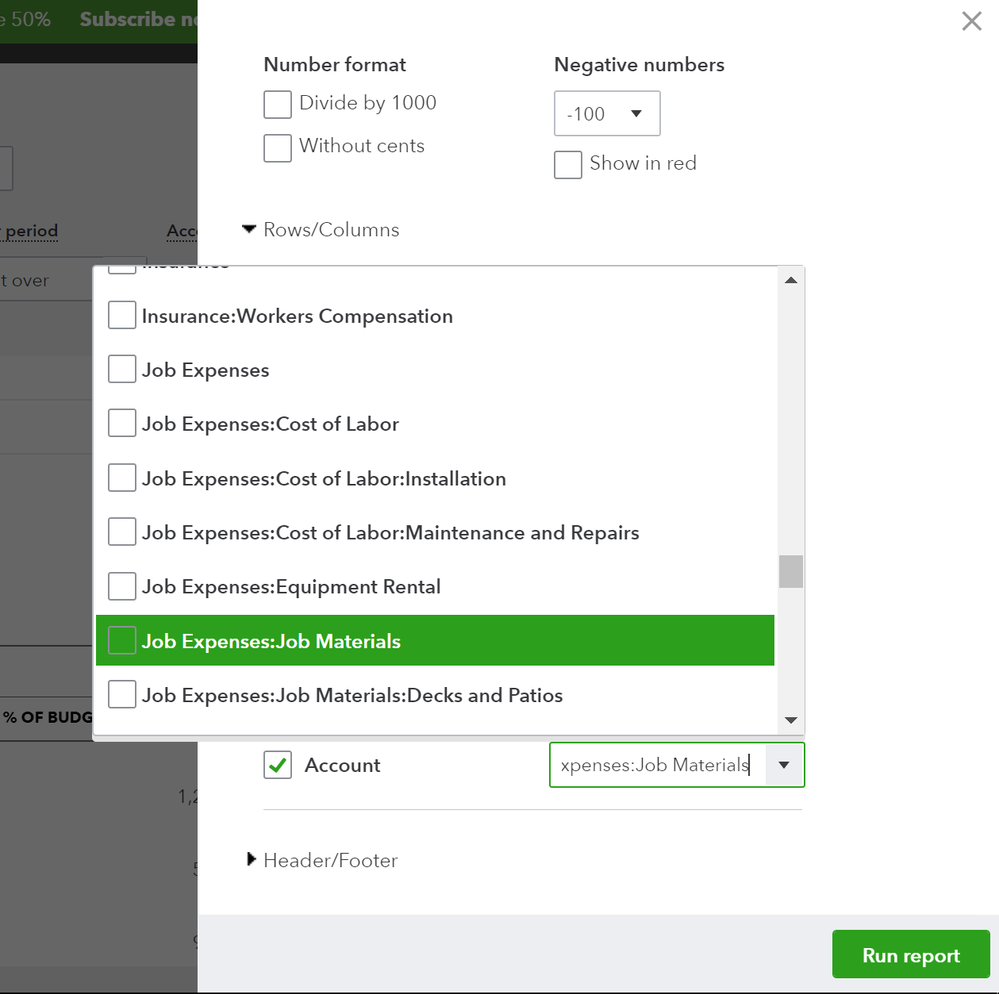Viewport: 999px width, 994px height.
Task: Click the Account dropdown arrow button
Action: (x=784, y=765)
